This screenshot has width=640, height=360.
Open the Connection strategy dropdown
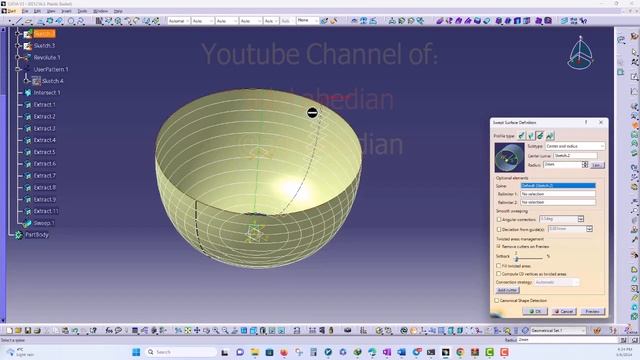tap(556, 282)
